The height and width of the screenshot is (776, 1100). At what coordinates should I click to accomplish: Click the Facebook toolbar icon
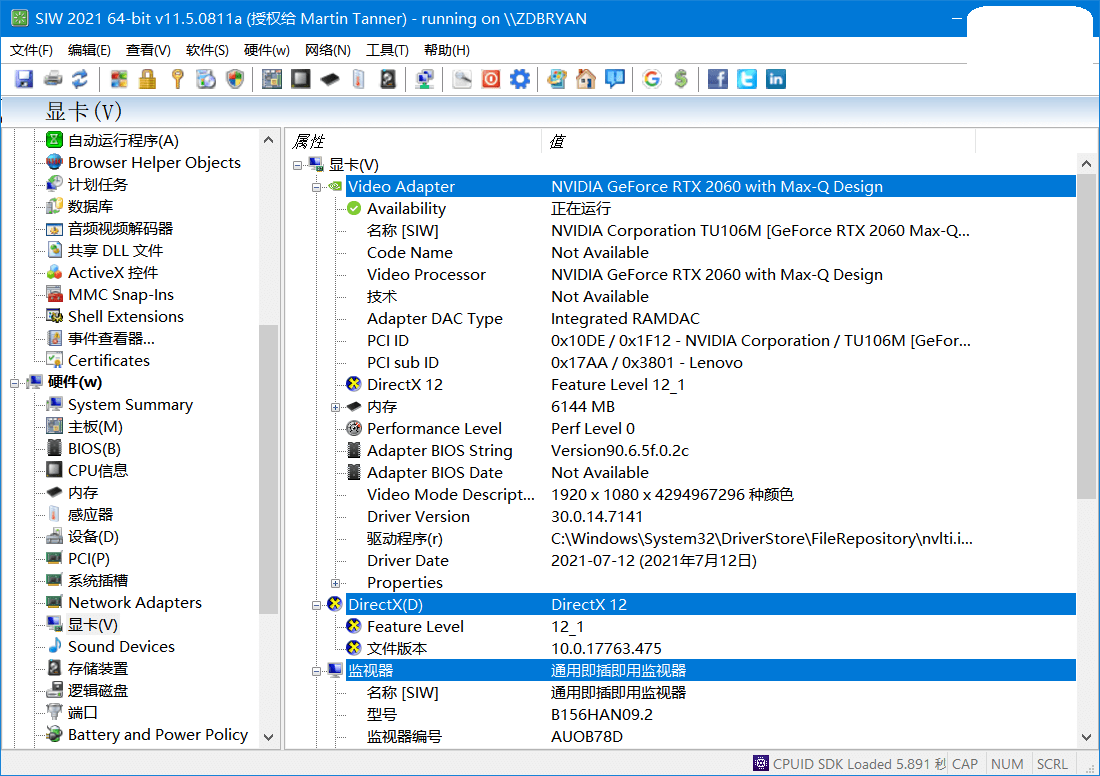coord(718,79)
